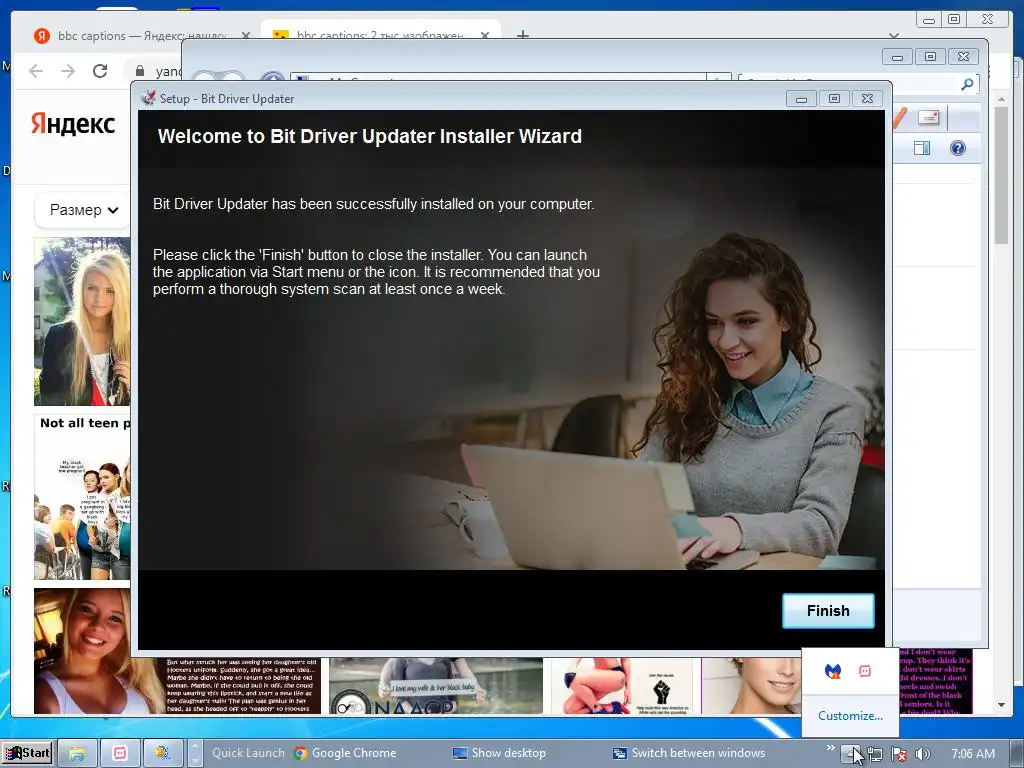This screenshot has height=768, width=1024.
Task: Click the taskbar toolbar up/down stepper
Action: tap(195, 753)
